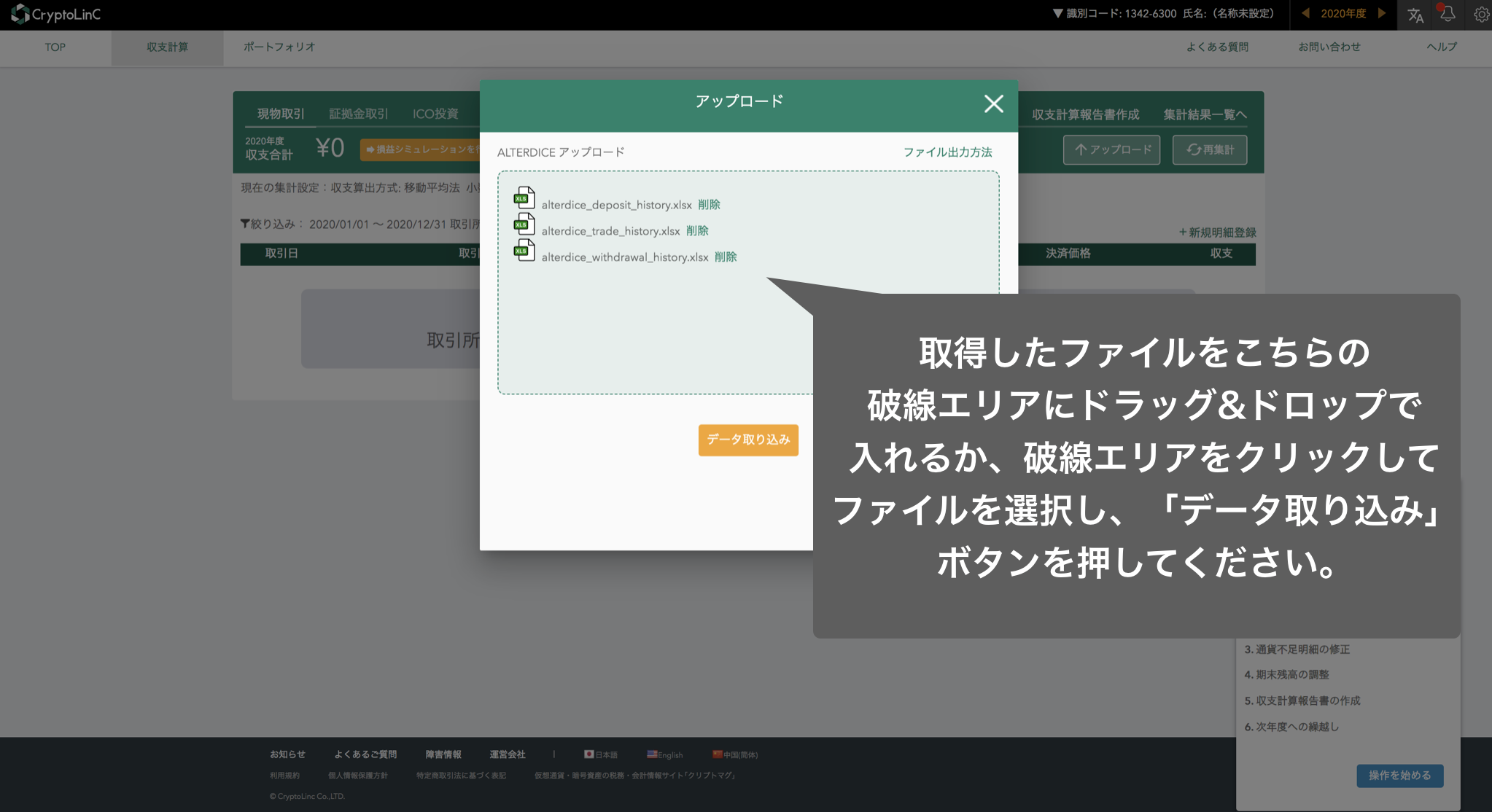The height and width of the screenshot is (812, 1492).
Task: Click the 収支 column header
Action: point(1221,254)
